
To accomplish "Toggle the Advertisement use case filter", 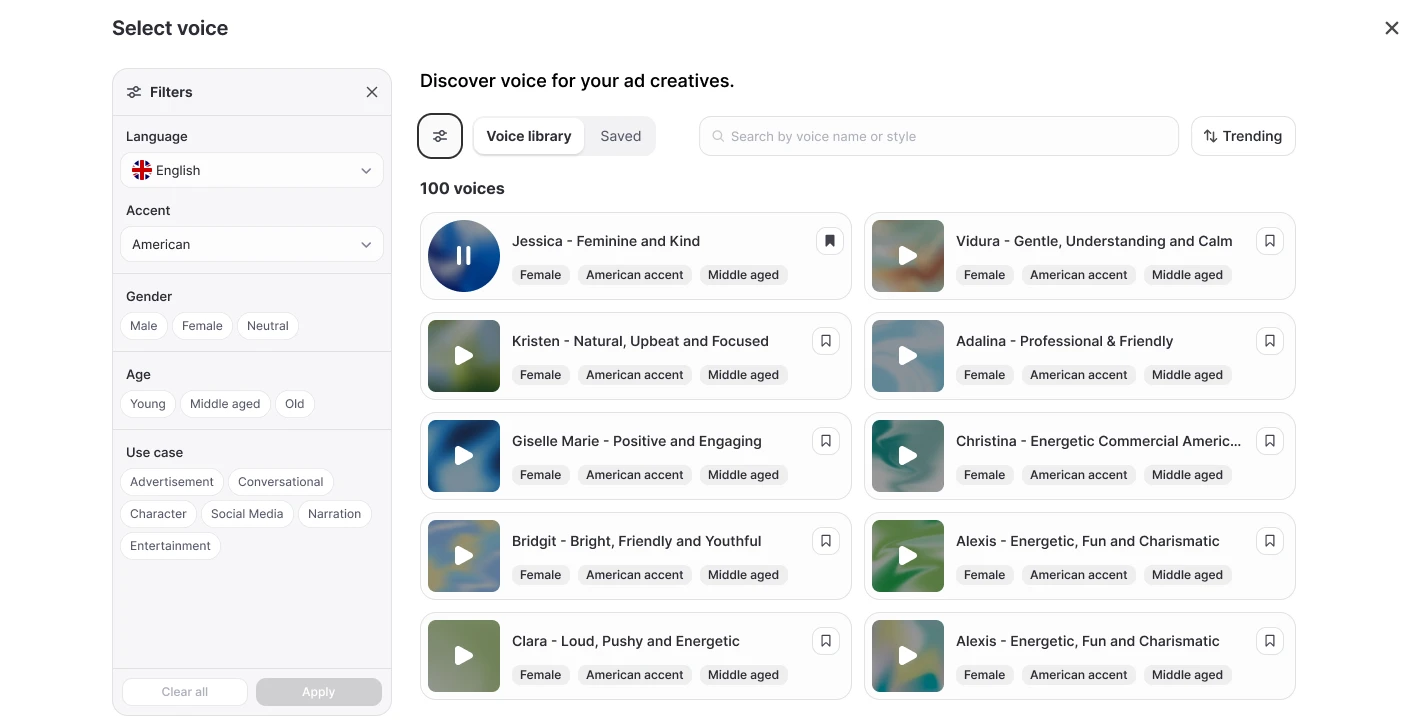I will pyautogui.click(x=172, y=482).
